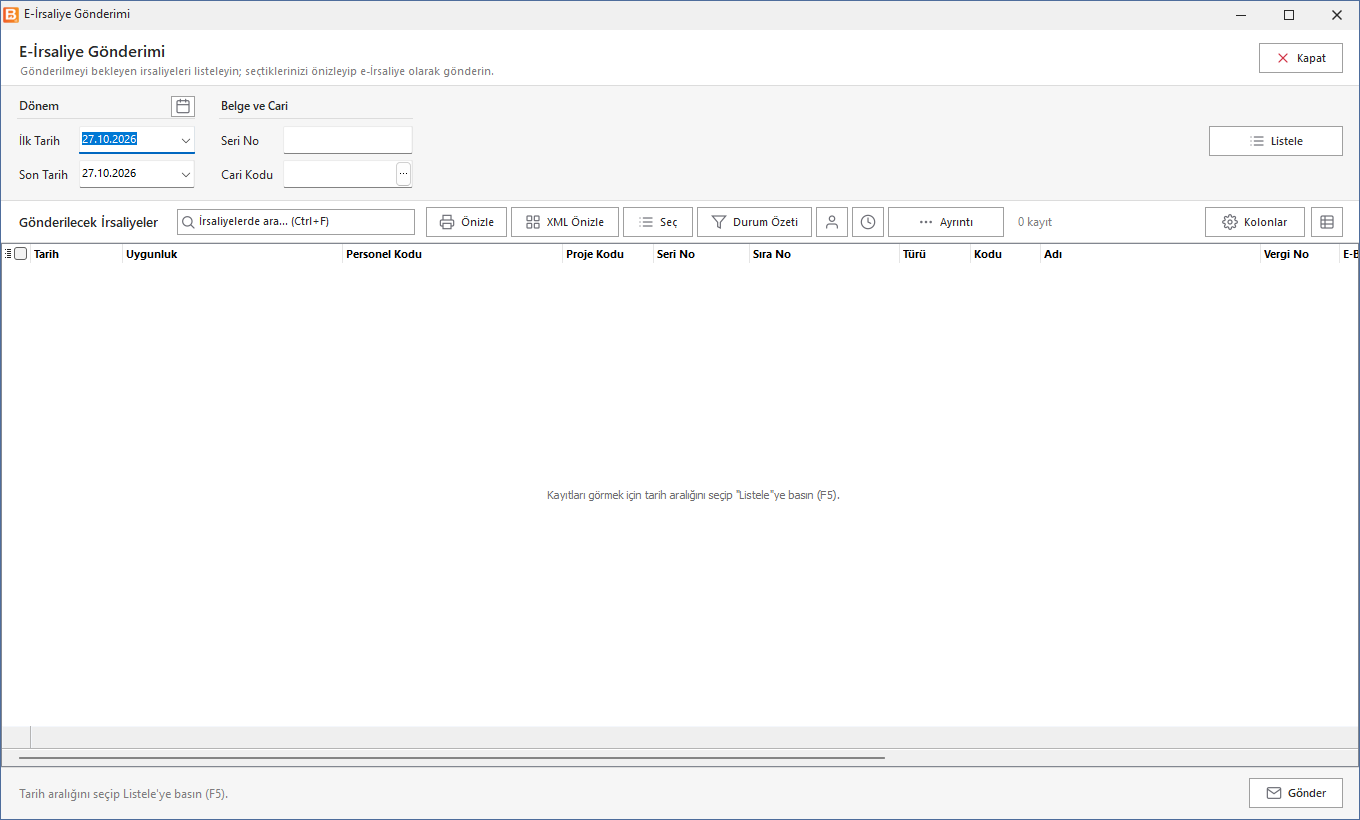1360x820 pixels.
Task: Click the Vergi No column header
Action: click(1299, 254)
